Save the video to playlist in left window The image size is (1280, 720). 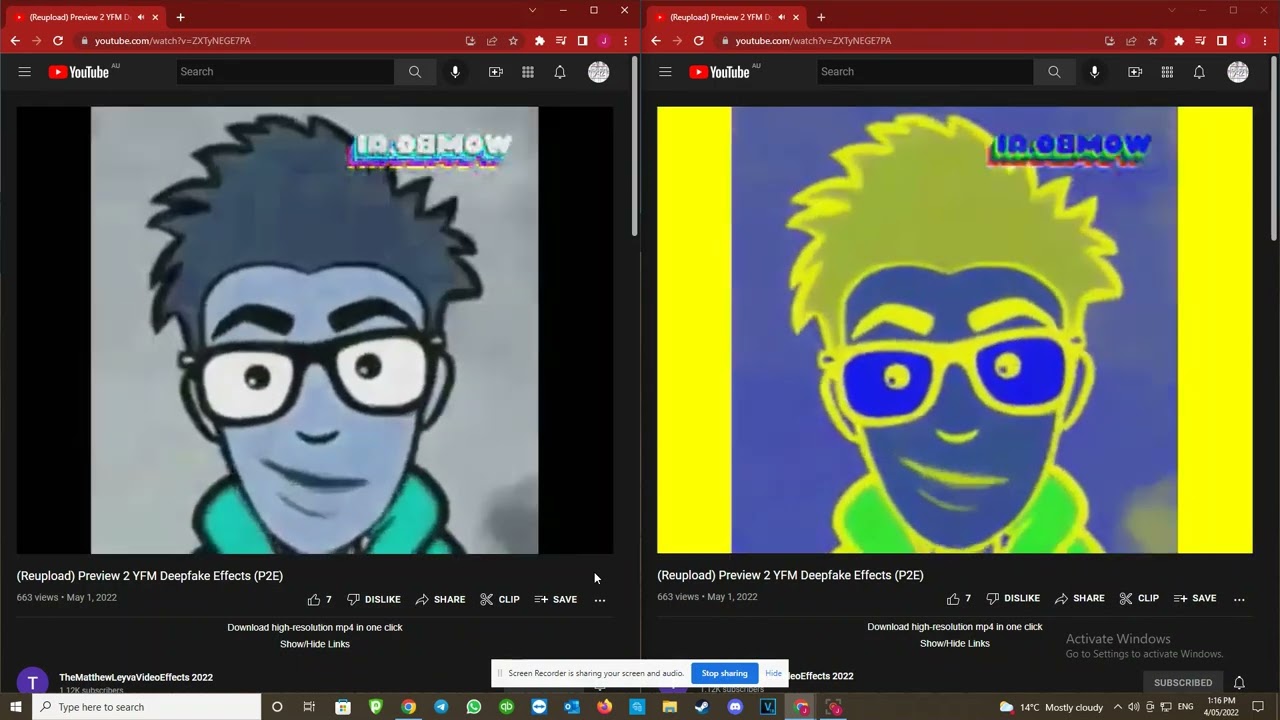[x=556, y=600]
